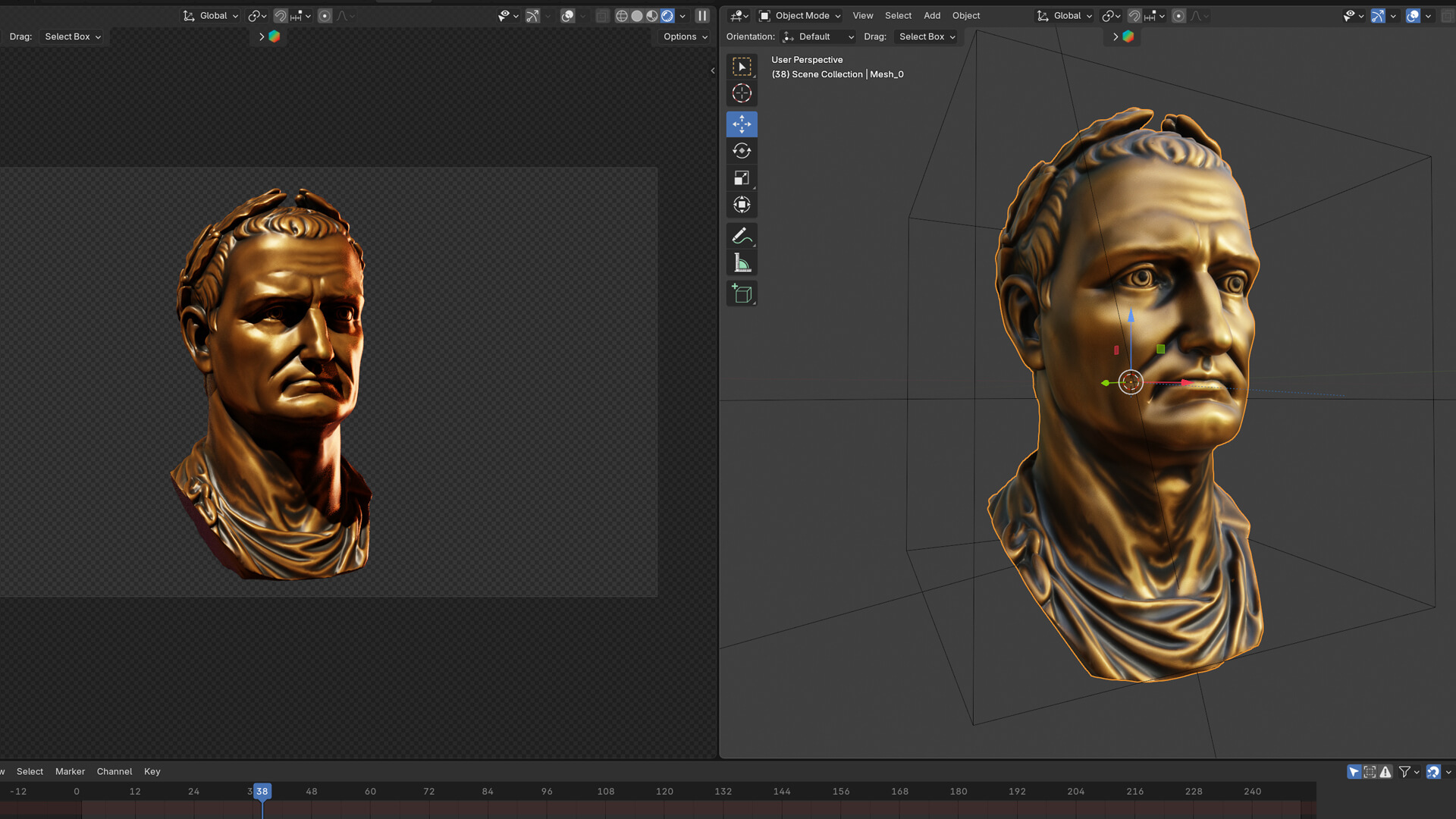The height and width of the screenshot is (819, 1456).
Task: Open the timeline filter funnel dropdown
Action: point(1409,771)
